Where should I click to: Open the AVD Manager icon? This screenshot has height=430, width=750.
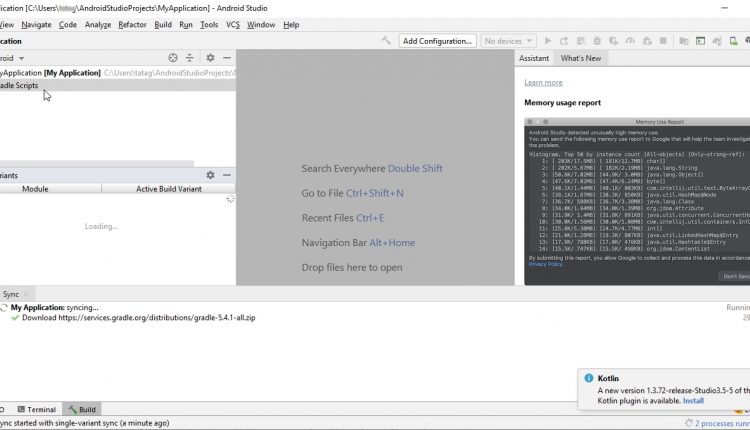[733, 41]
